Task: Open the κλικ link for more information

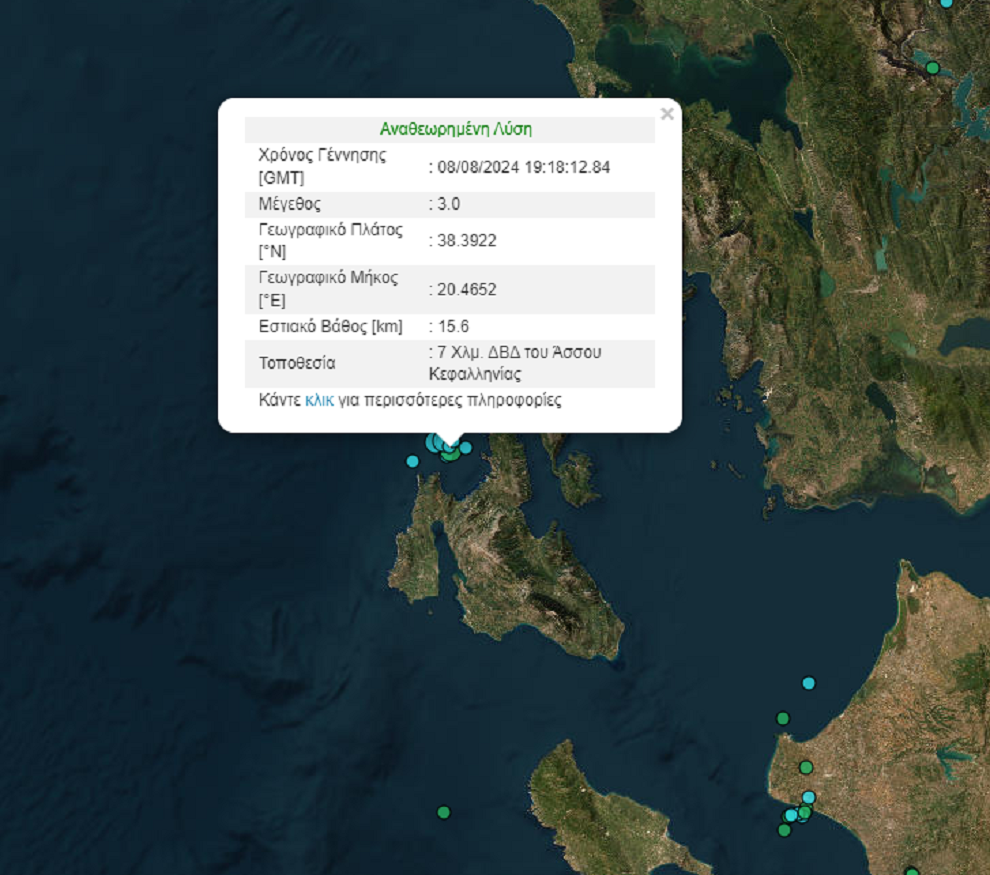Action: [319, 400]
